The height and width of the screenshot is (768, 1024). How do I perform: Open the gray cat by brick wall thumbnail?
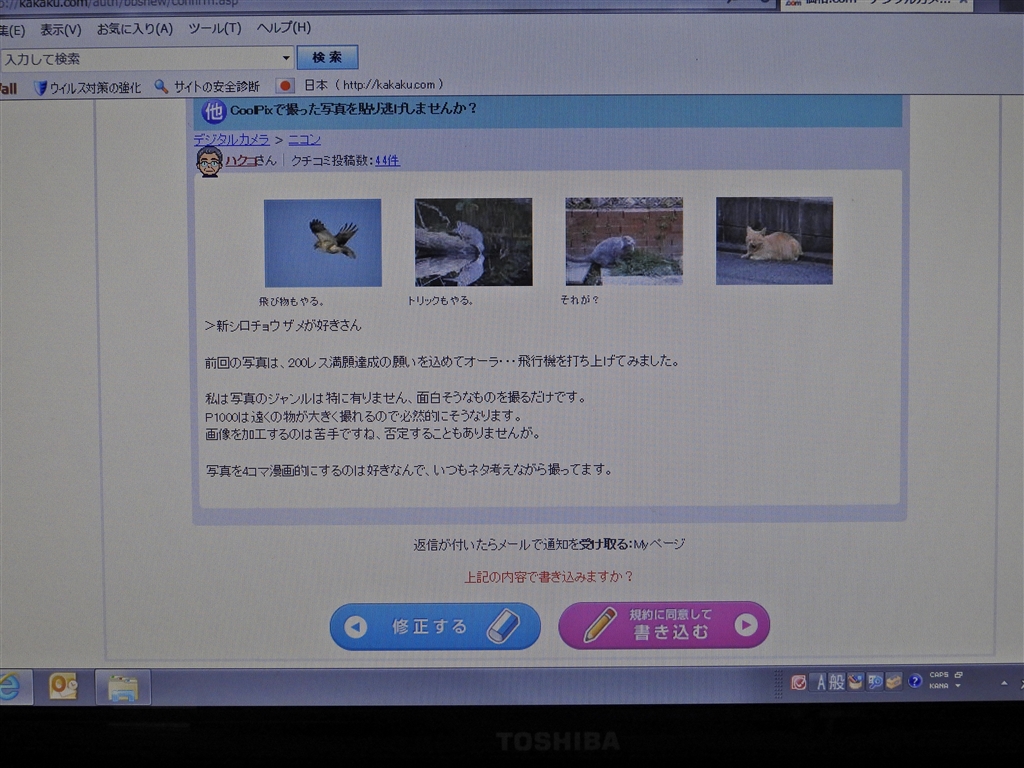(x=624, y=241)
